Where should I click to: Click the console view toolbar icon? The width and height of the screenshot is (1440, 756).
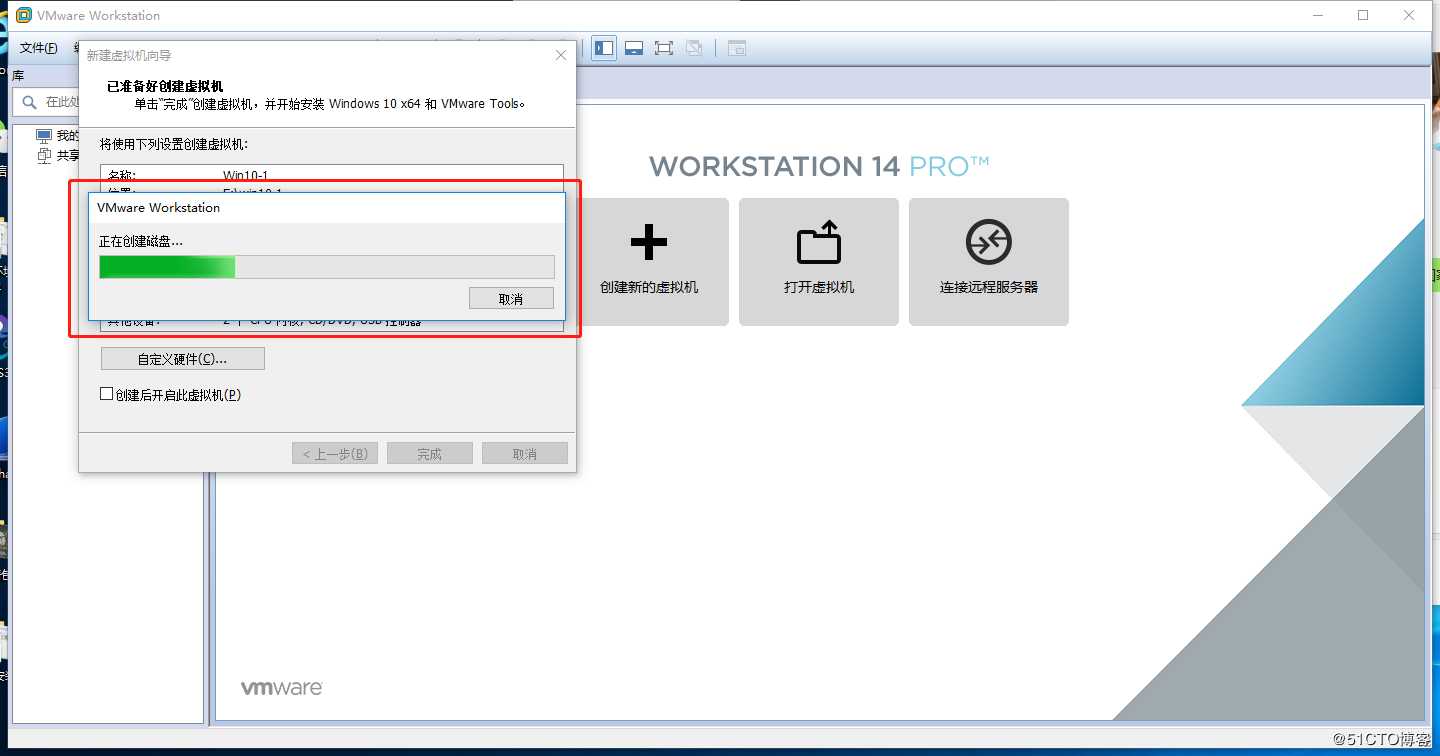pos(737,48)
